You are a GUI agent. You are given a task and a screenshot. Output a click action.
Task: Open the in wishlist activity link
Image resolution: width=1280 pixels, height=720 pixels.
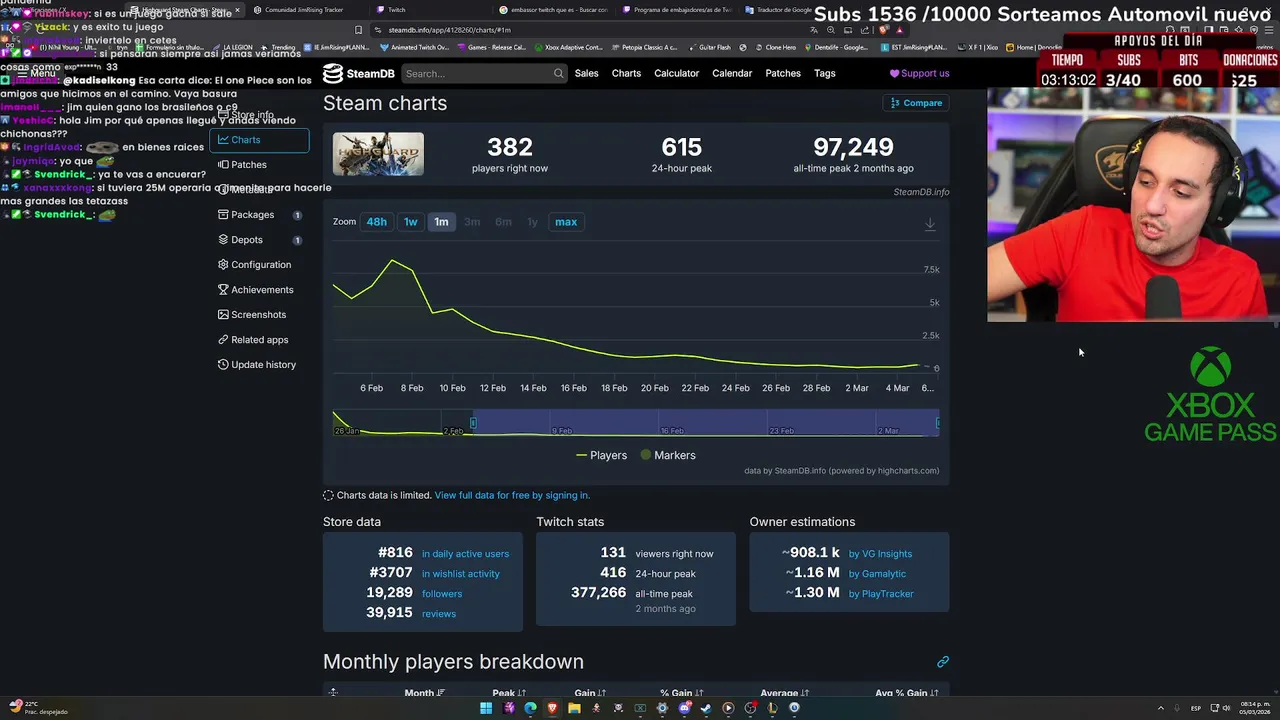(460, 574)
